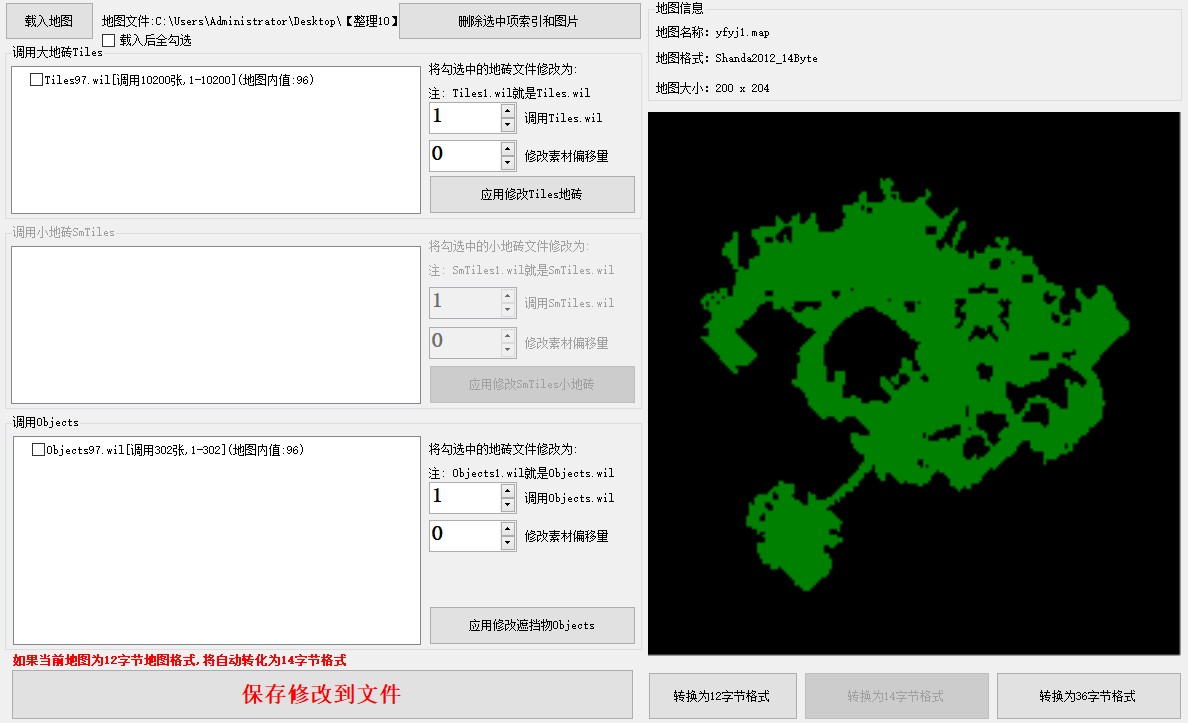The width and height of the screenshot is (1188, 723).
Task: Click 应用修改Tiles地砖 button
Action: click(x=532, y=195)
